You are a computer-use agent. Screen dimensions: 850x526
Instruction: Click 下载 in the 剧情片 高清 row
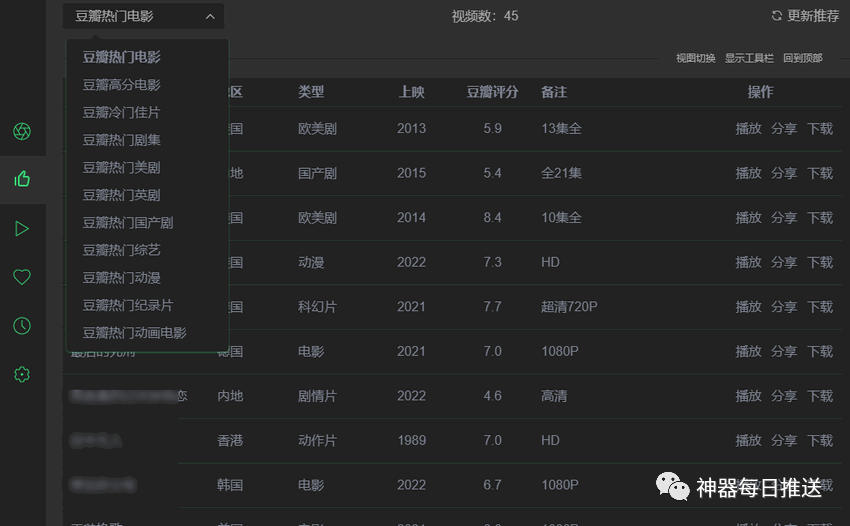820,396
